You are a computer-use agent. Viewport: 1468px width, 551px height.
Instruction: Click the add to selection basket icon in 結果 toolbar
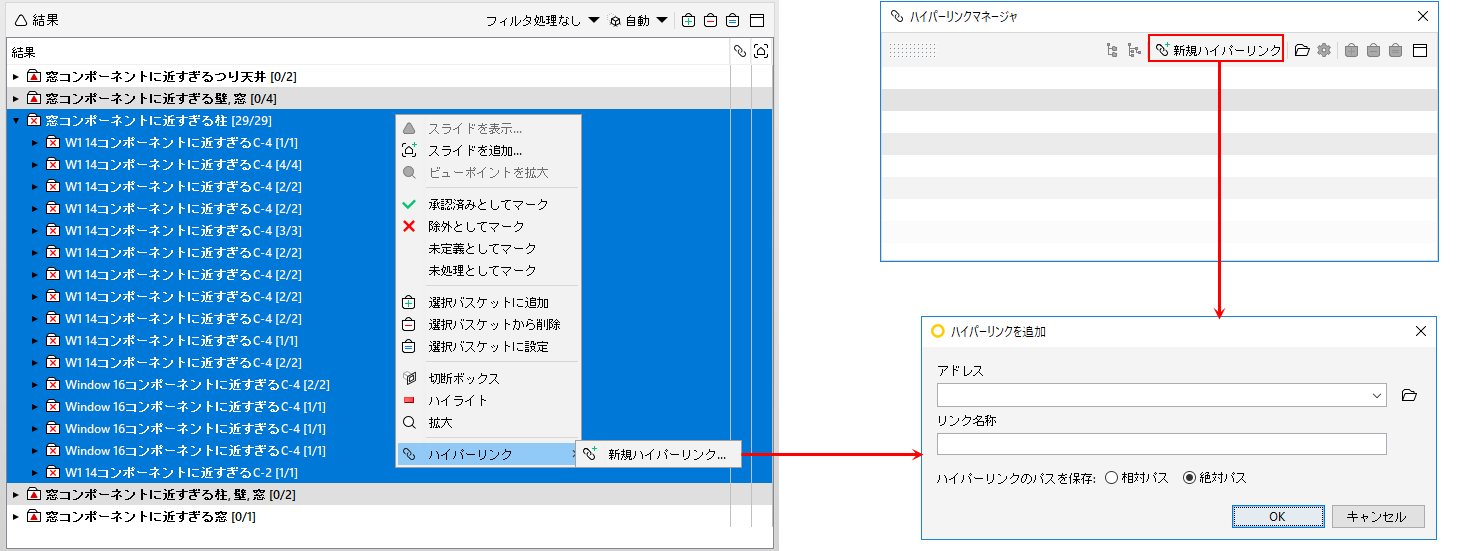[x=688, y=20]
